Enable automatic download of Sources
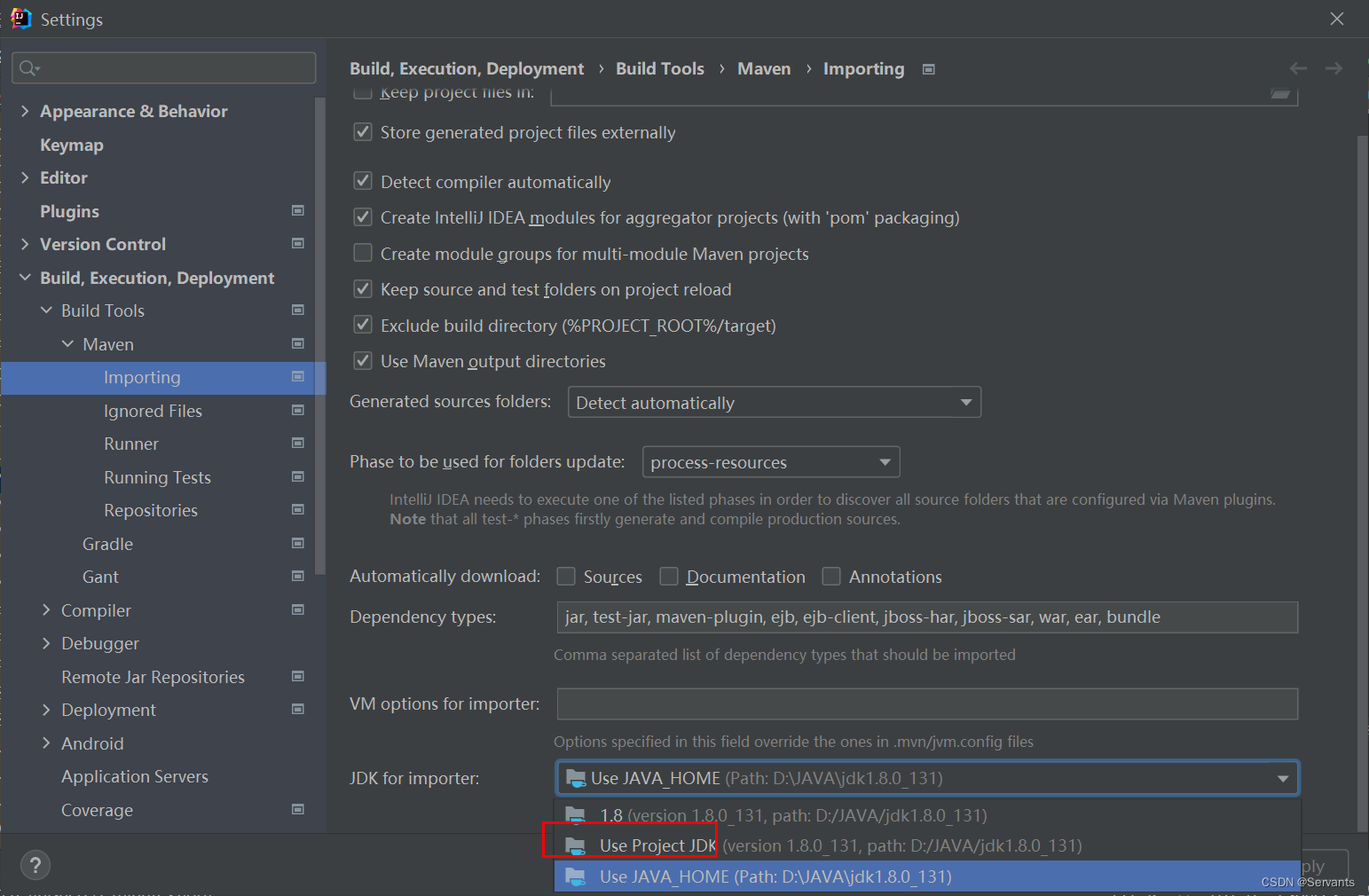1369x896 pixels. [566, 577]
